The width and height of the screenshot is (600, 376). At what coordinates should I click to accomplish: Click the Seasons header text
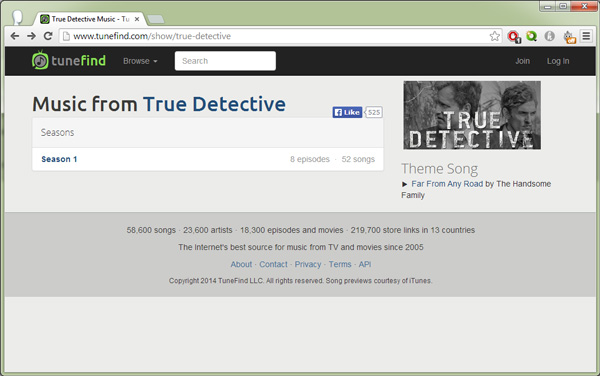coord(57,132)
